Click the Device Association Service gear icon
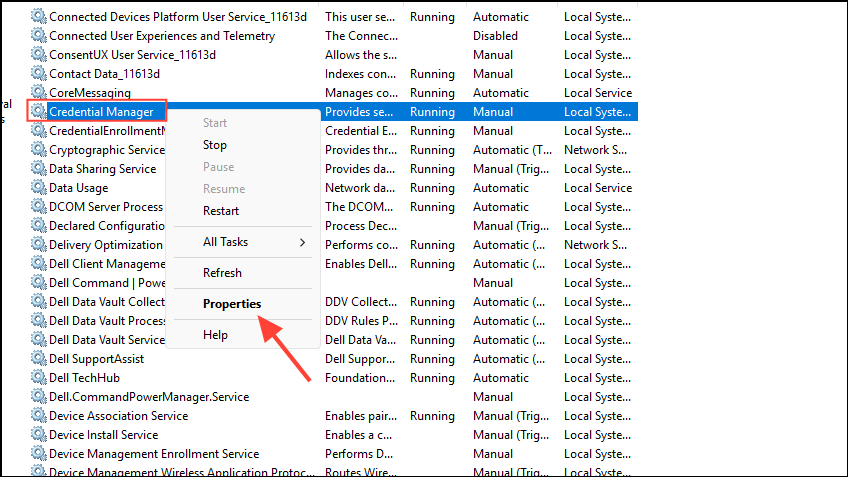 click(x=39, y=416)
